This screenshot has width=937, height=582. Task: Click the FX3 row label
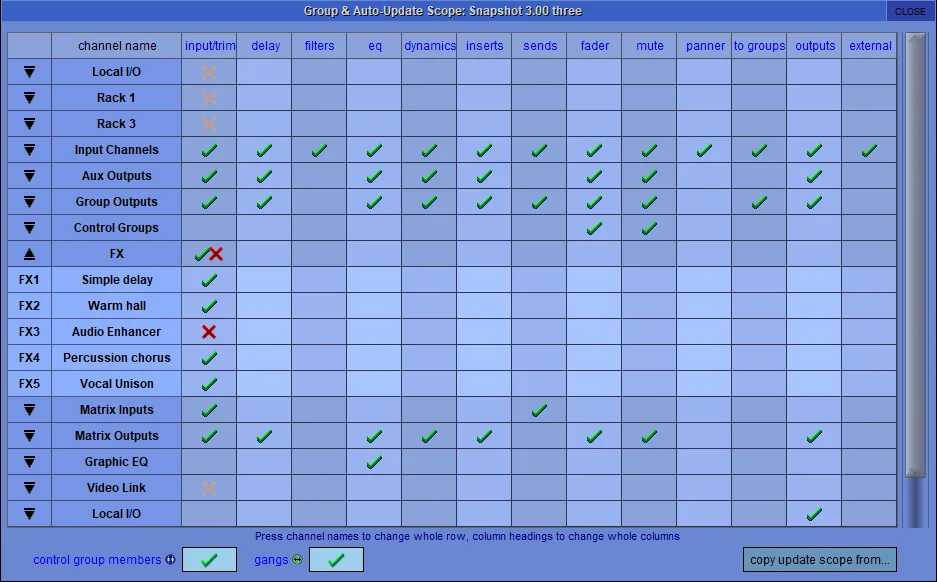29,332
